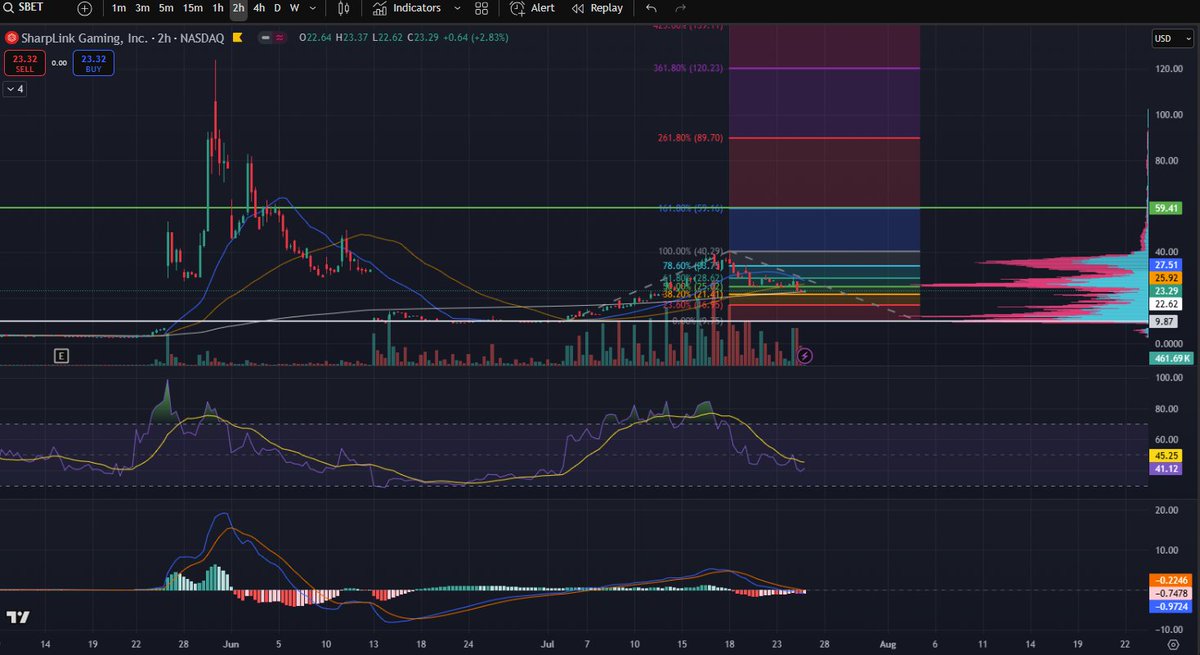Click the E earnings marker on chart
Image resolution: width=1200 pixels, height=655 pixels.
pos(61,355)
